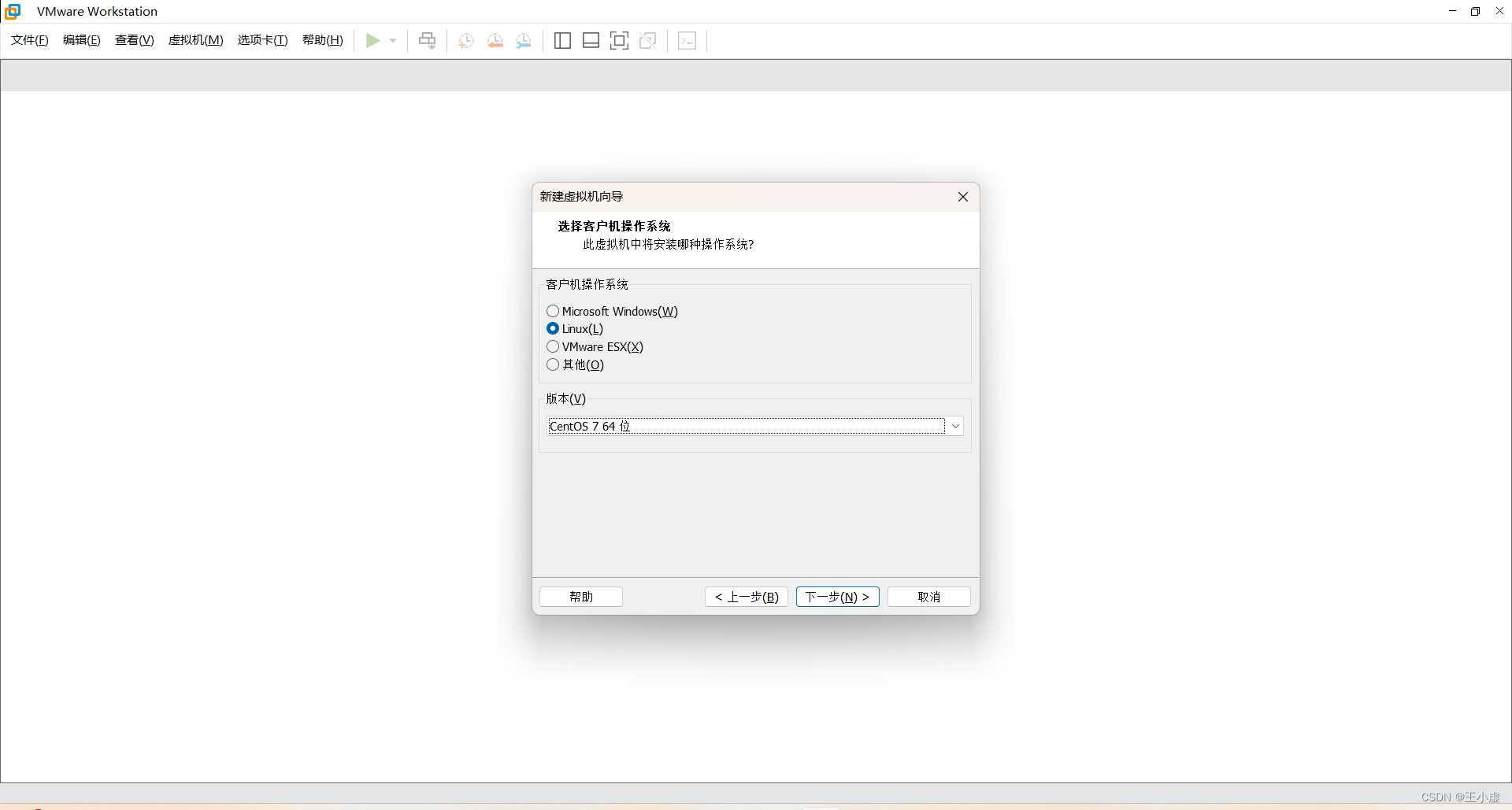
Task: Click the revert to snapshot icon
Action: pos(495,40)
